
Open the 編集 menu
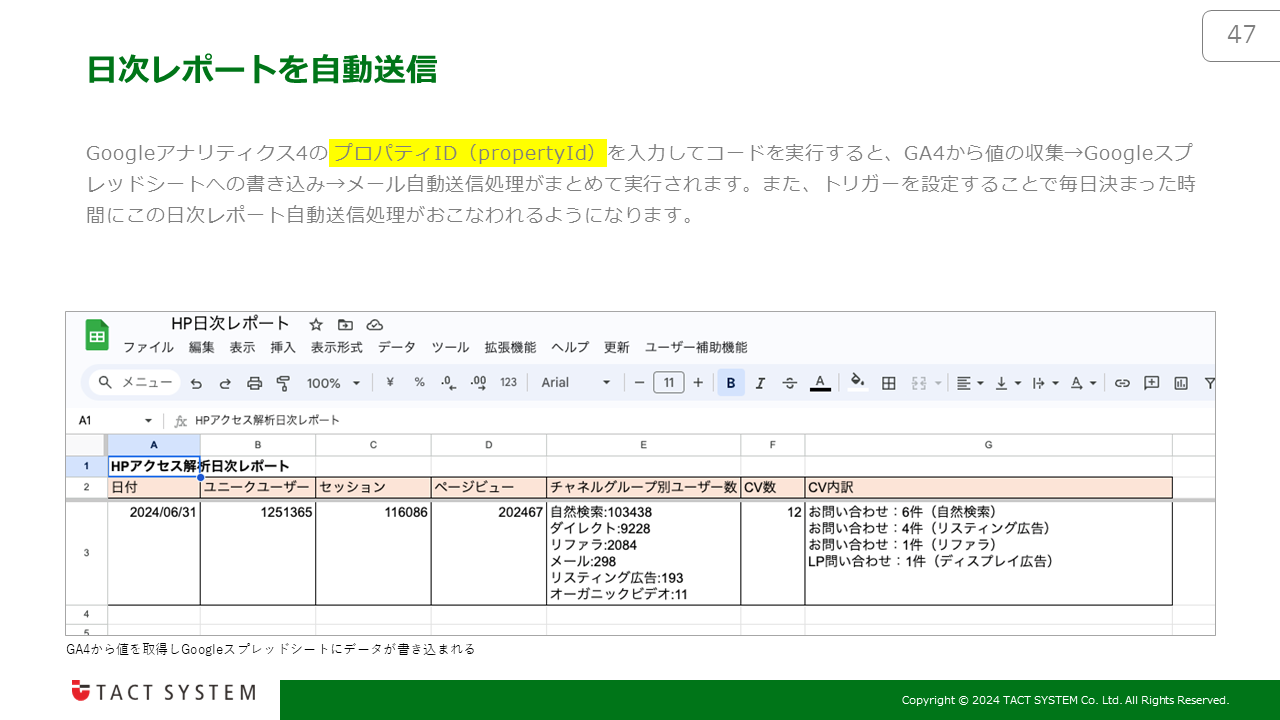point(202,347)
